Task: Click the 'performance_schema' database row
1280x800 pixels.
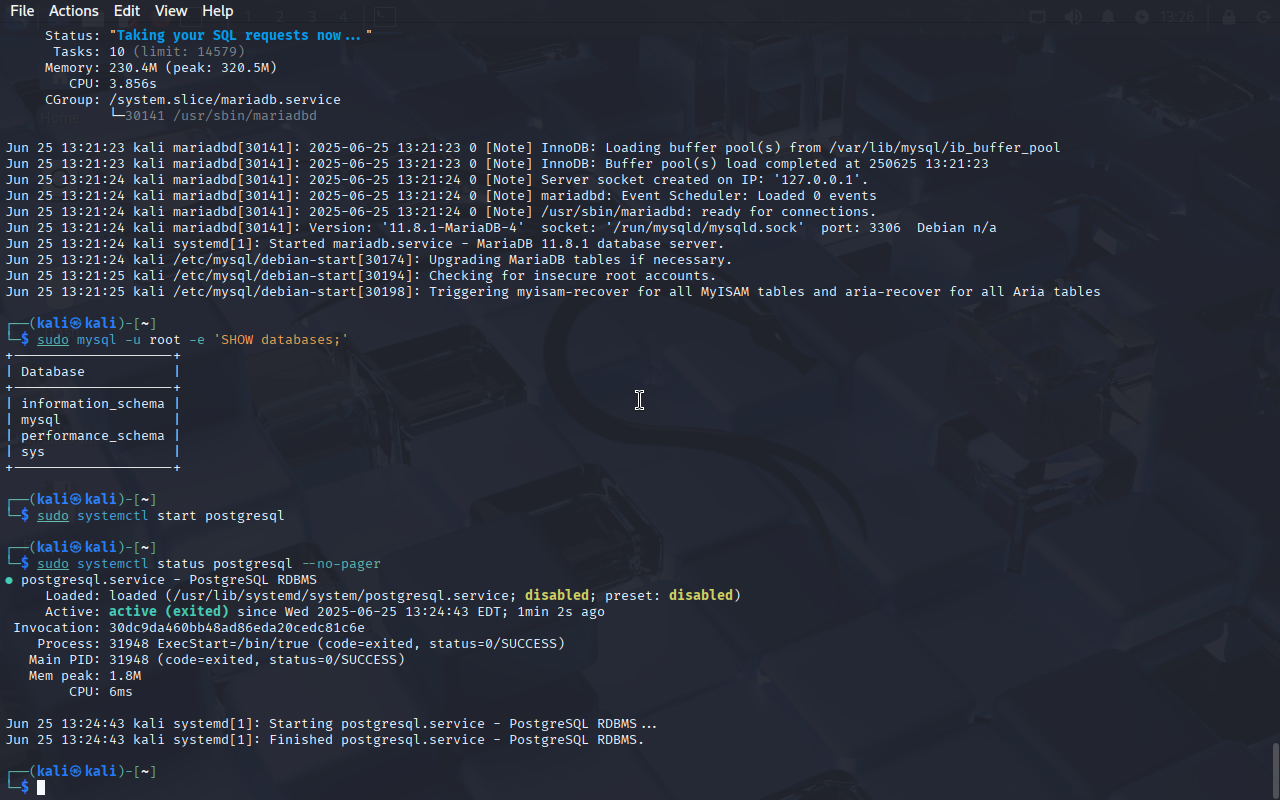Action: point(93,436)
